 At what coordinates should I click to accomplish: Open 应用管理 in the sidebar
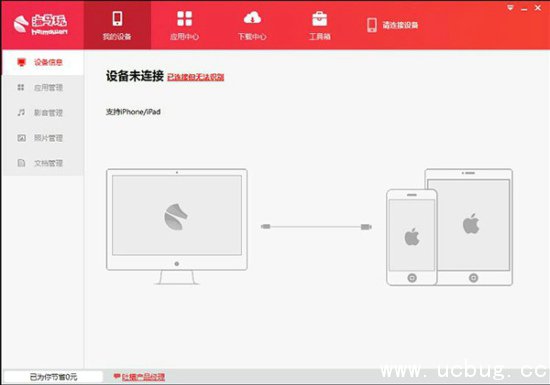tap(42, 88)
